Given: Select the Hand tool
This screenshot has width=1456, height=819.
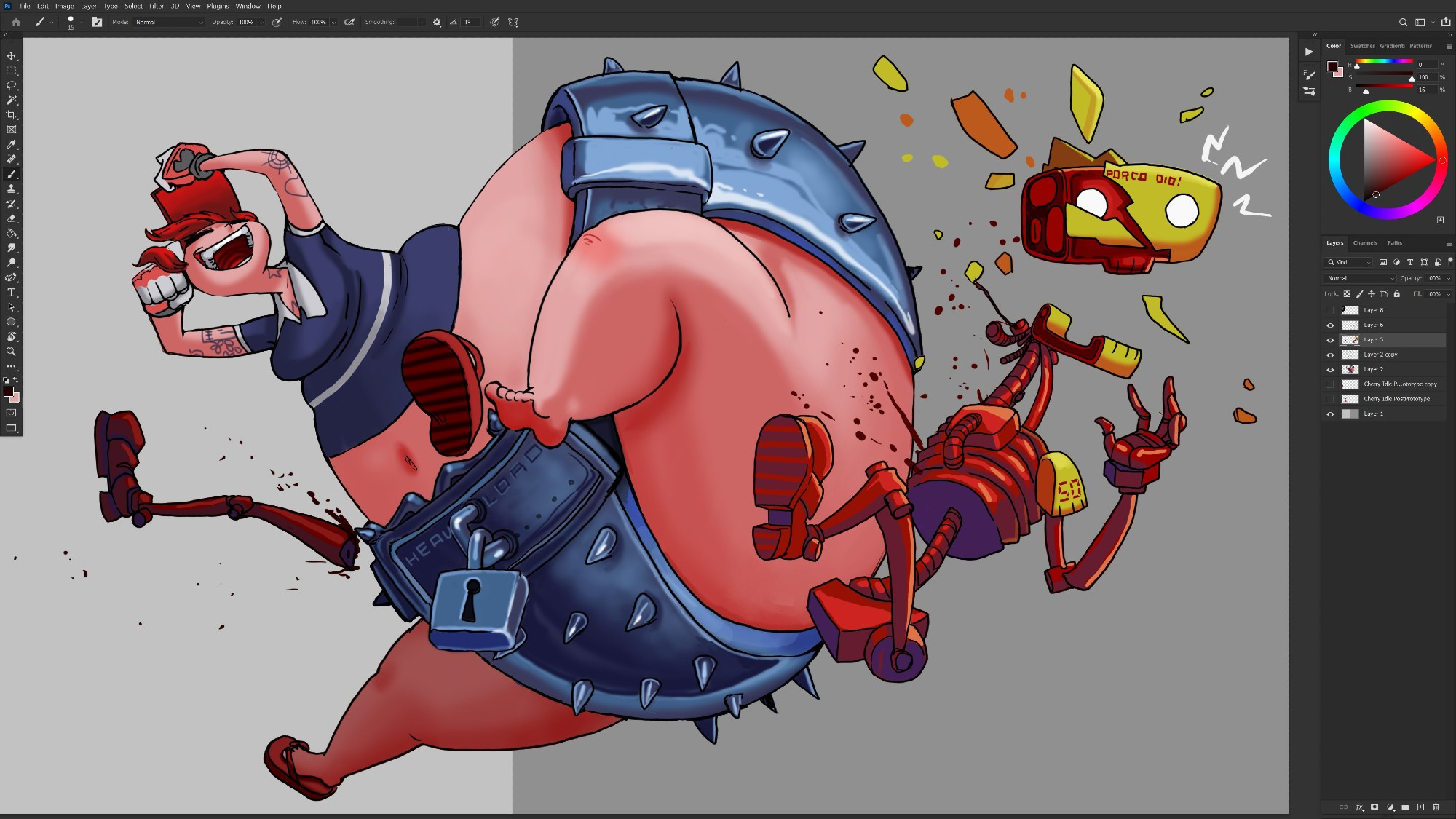Looking at the screenshot, I should [11, 336].
